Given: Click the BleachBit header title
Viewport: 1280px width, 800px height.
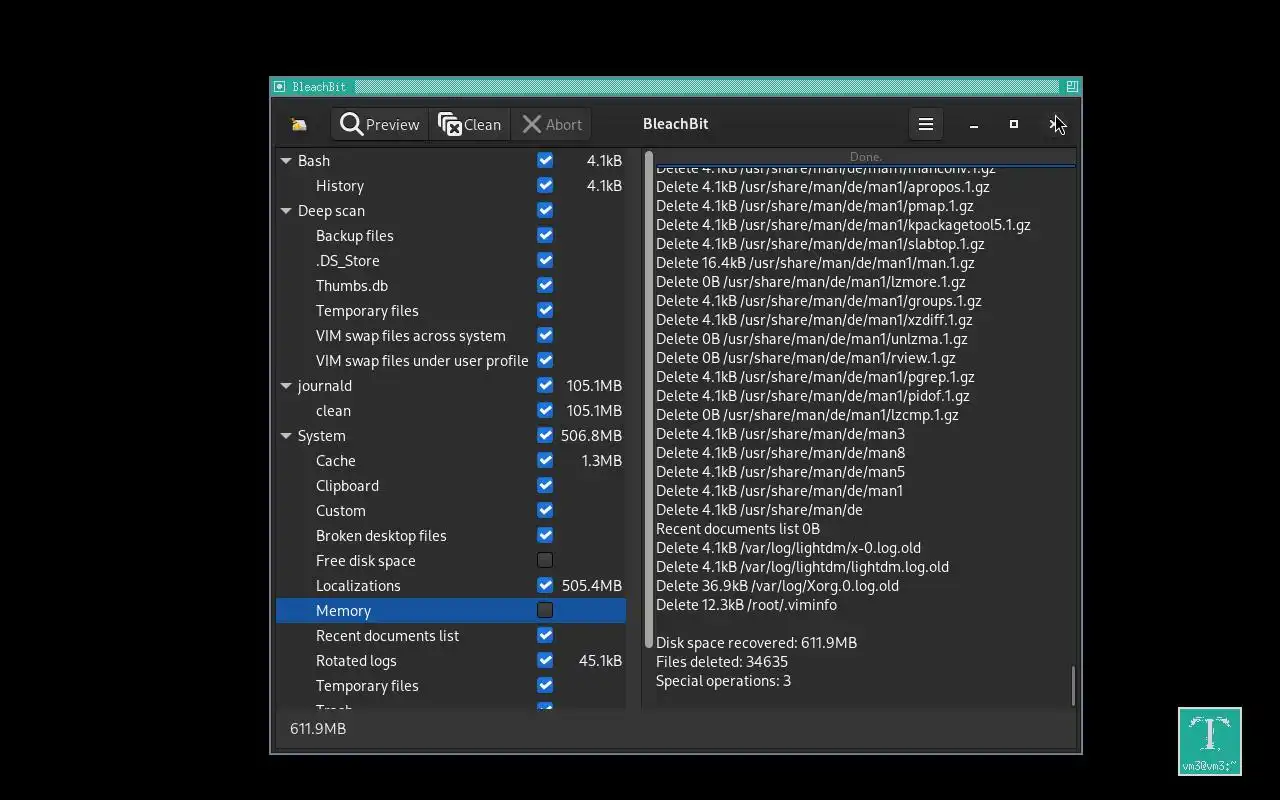Looking at the screenshot, I should [676, 124].
